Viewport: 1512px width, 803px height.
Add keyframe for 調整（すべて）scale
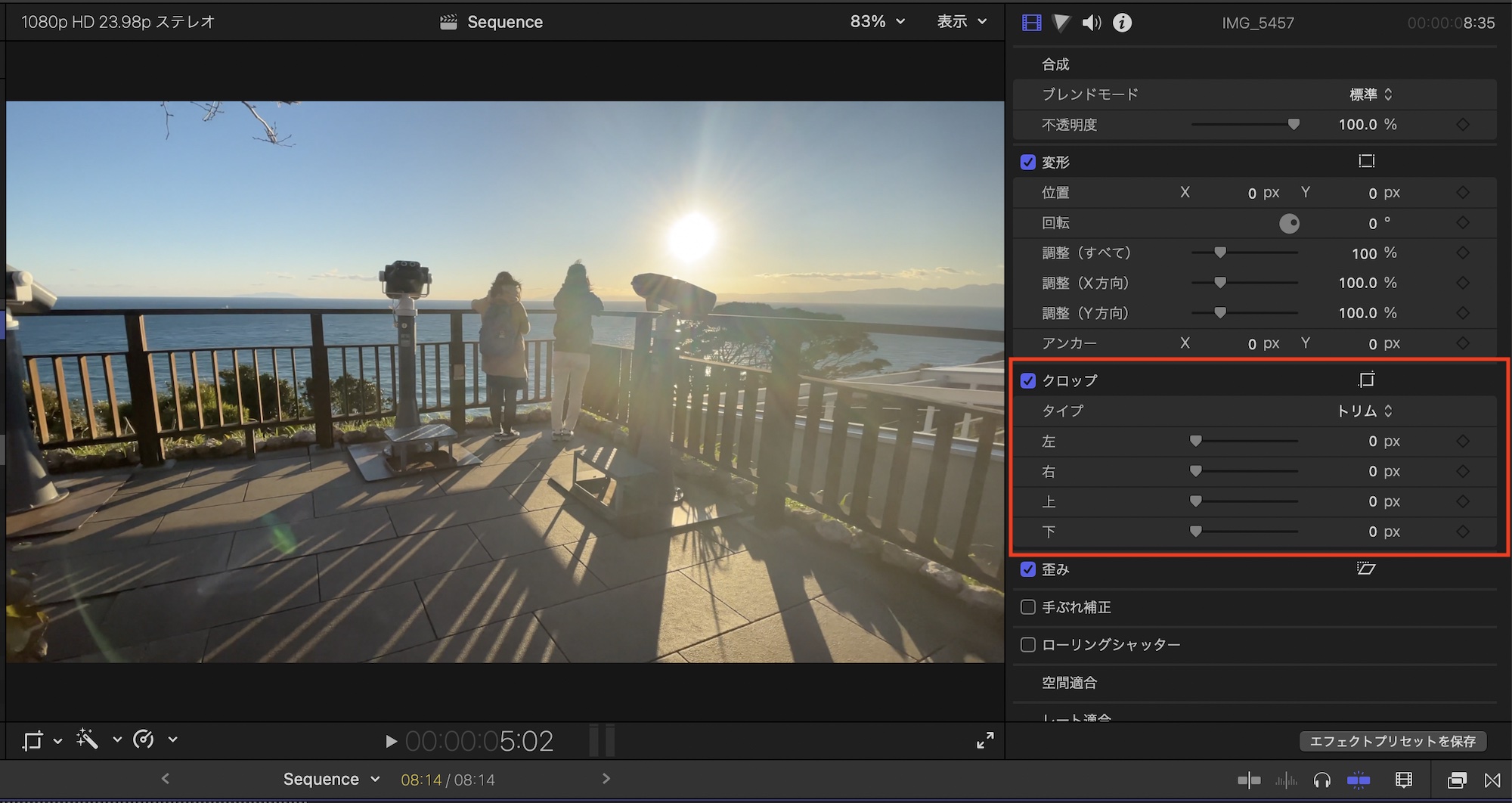(1463, 253)
